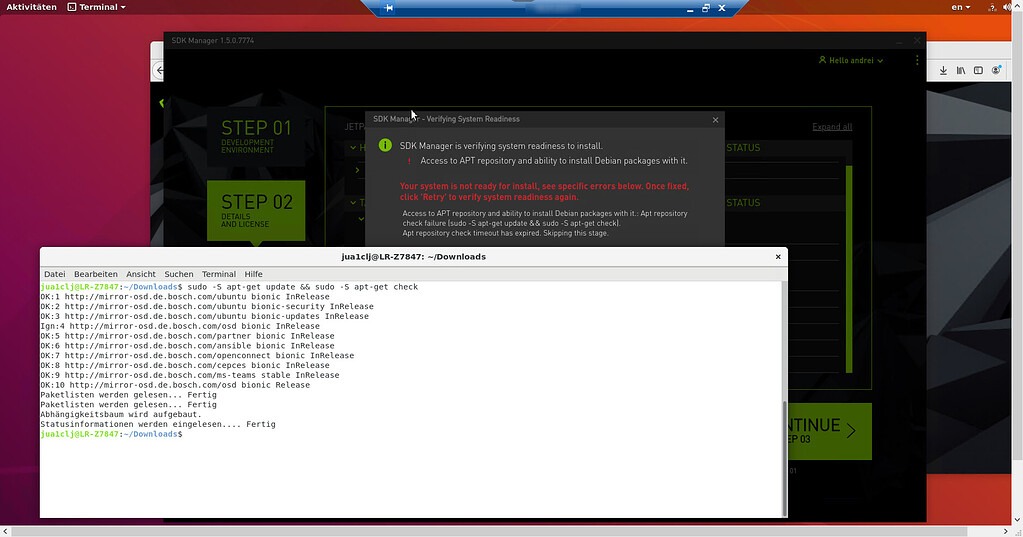Viewport: 1023px width, 537px height.
Task: Click the CONTINUE to Step 03 button
Action: pos(829,431)
